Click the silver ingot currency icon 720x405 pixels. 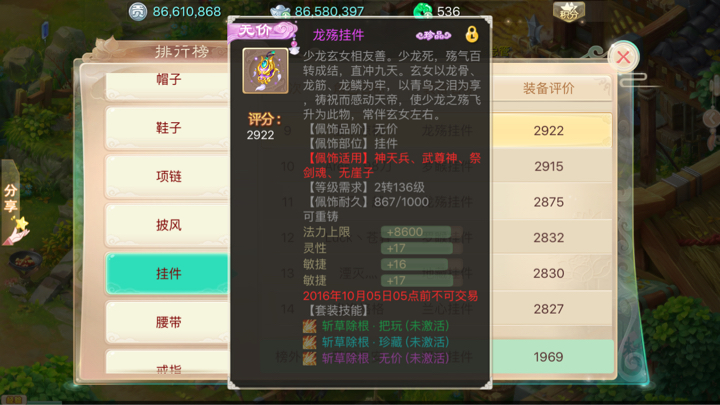[x=280, y=11]
